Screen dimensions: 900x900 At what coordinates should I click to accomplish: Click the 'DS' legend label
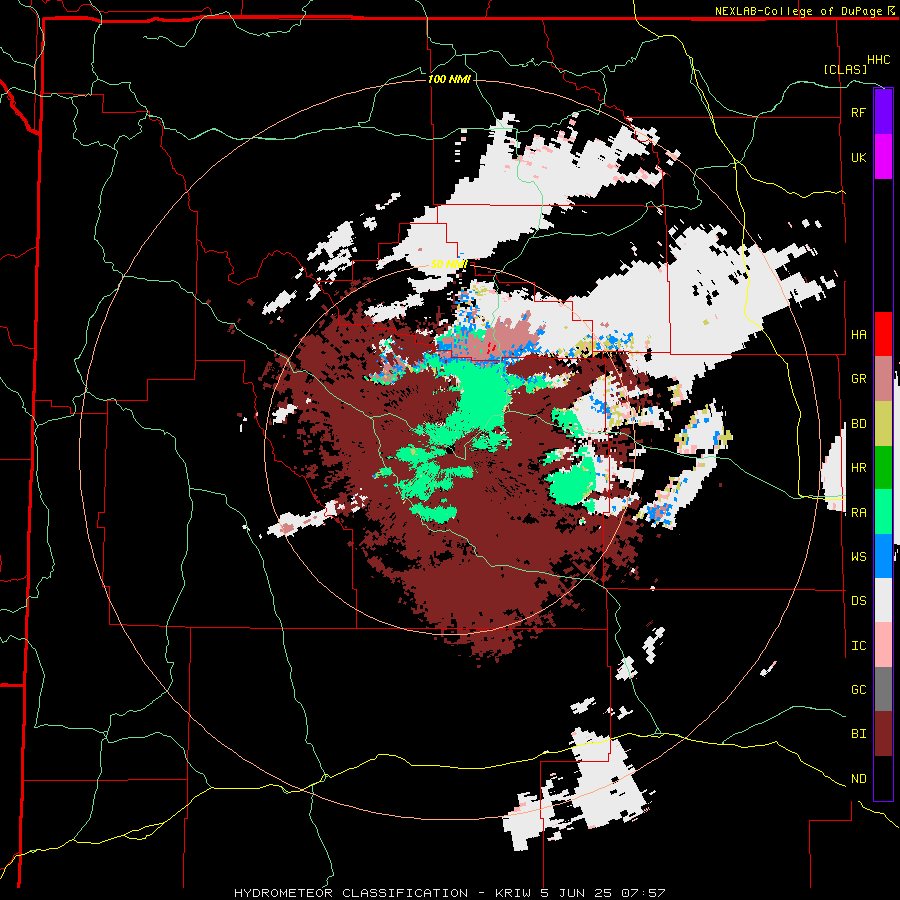point(858,601)
